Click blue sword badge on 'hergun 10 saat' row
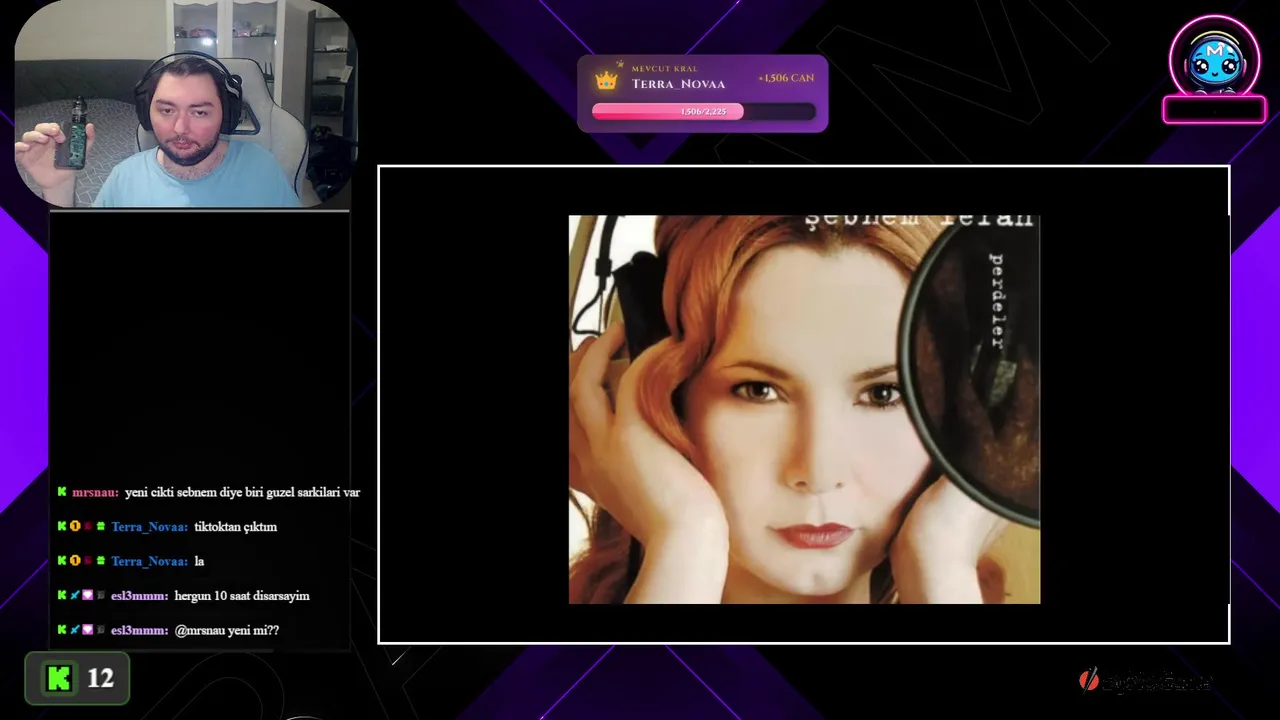Image resolution: width=1280 pixels, height=720 pixels. [75, 595]
